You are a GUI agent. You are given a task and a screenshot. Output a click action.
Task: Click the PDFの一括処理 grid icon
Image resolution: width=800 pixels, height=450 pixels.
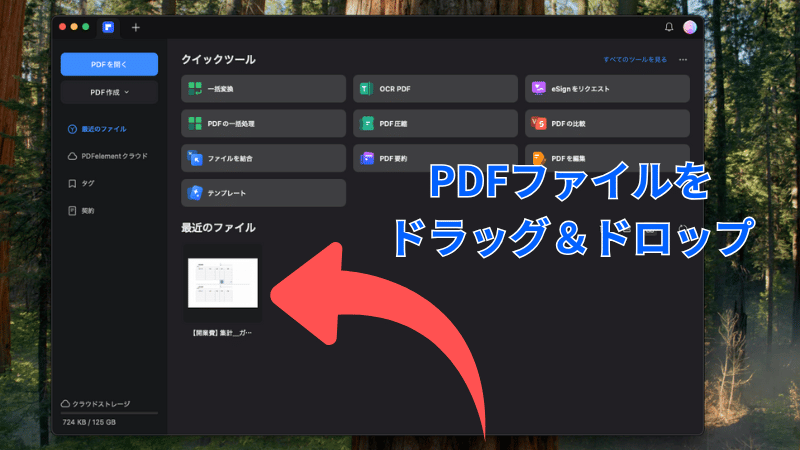(195, 123)
